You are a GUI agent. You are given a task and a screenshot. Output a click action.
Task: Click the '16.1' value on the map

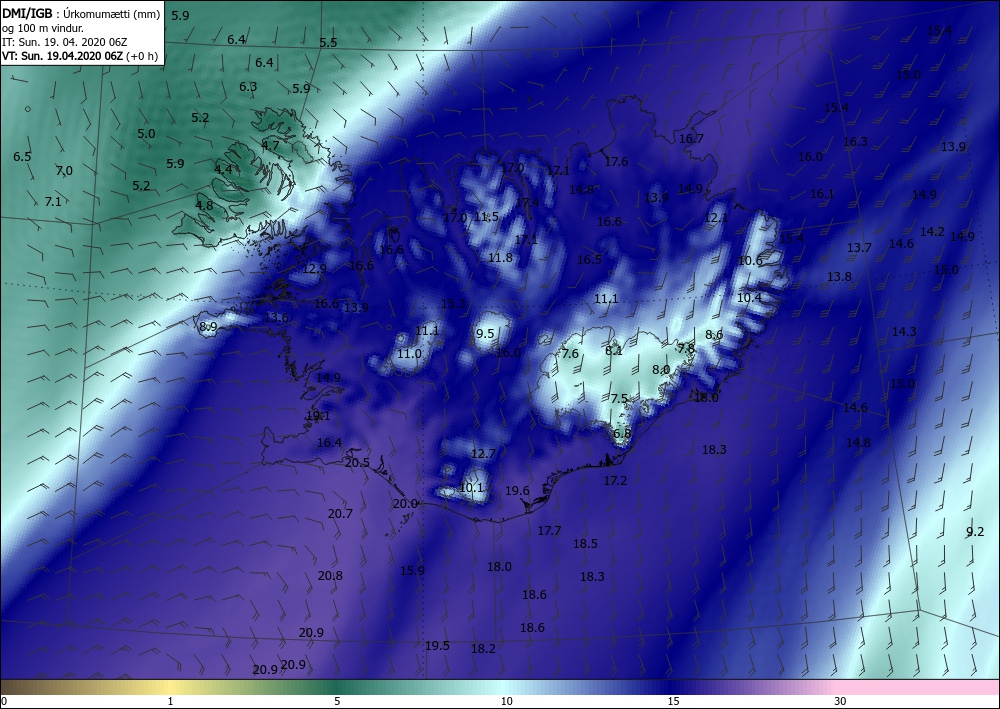822,194
